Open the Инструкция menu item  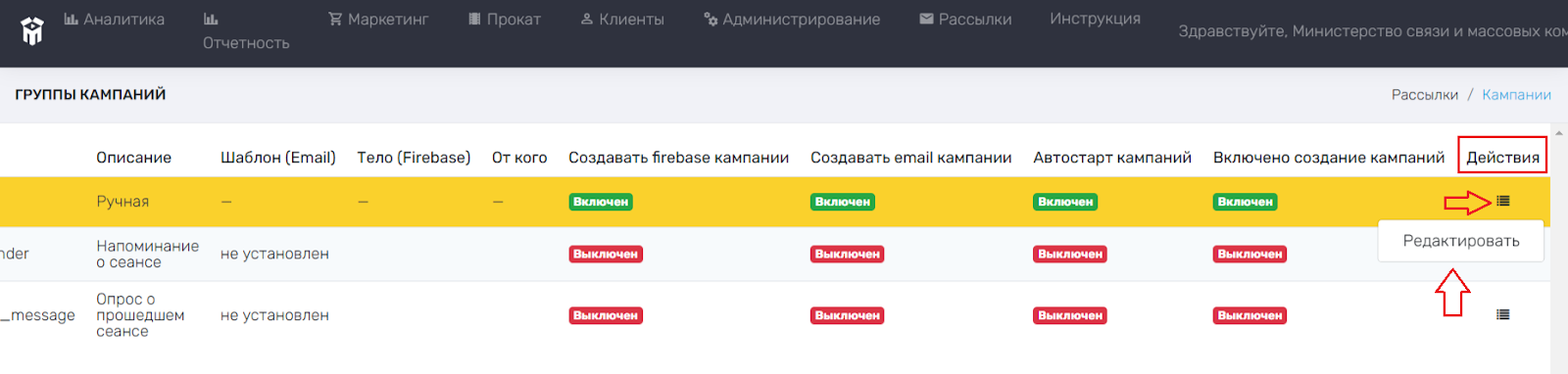click(x=1095, y=20)
